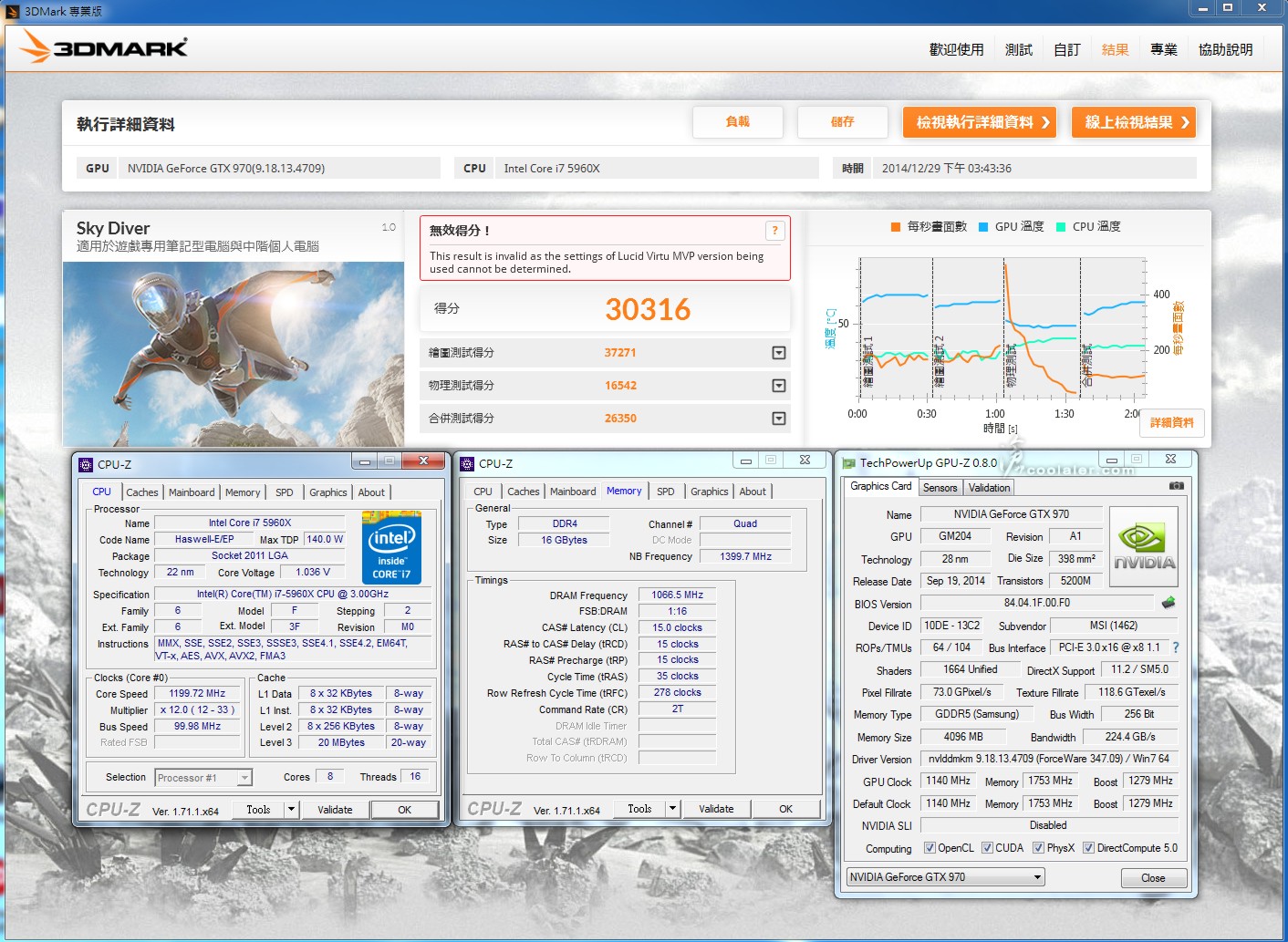1288x942 pixels.
Task: Click the Core Speed value 1199.72 MHz
Action: click(197, 693)
